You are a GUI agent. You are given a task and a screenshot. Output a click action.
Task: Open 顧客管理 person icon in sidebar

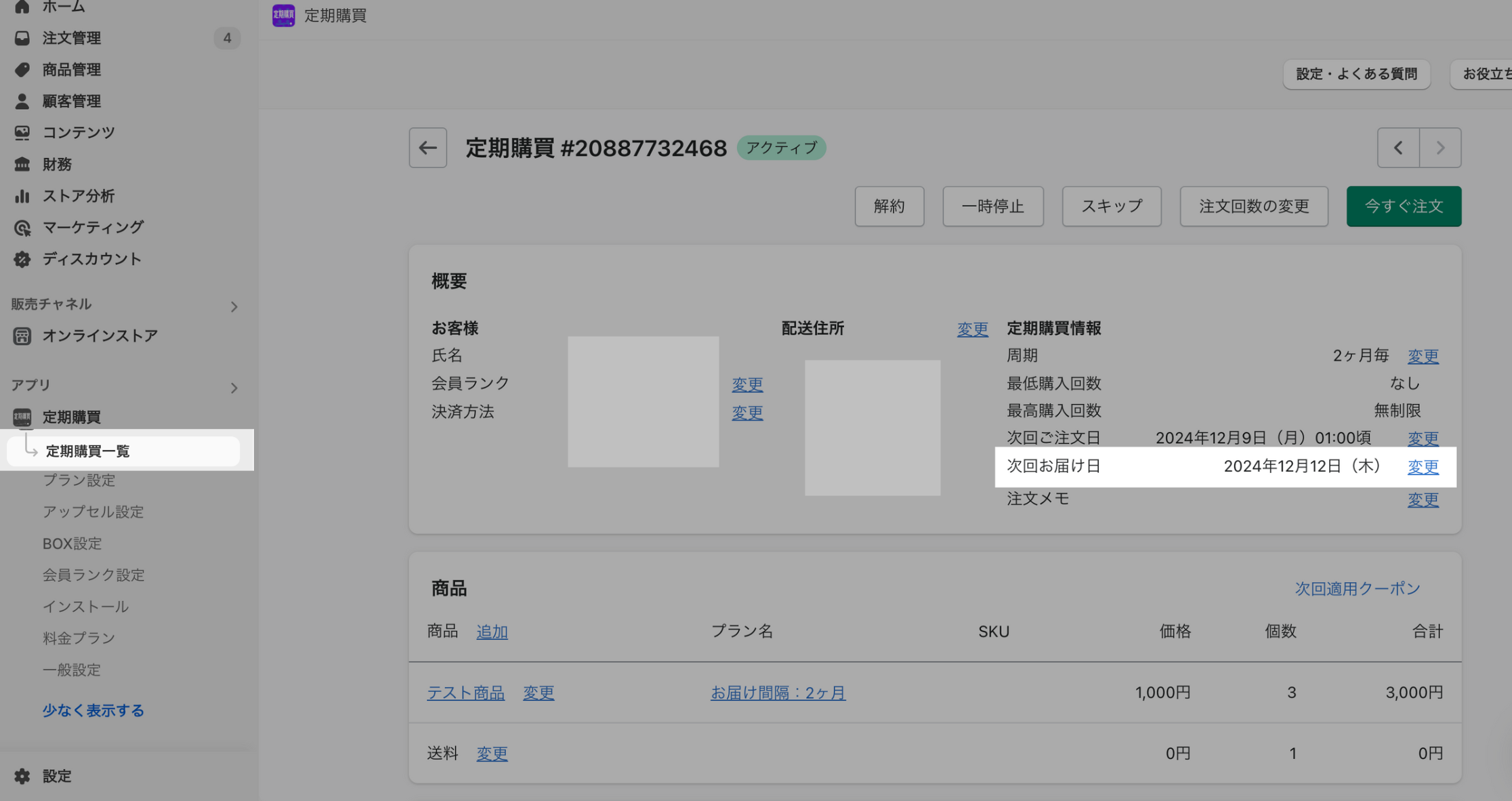tap(22, 101)
